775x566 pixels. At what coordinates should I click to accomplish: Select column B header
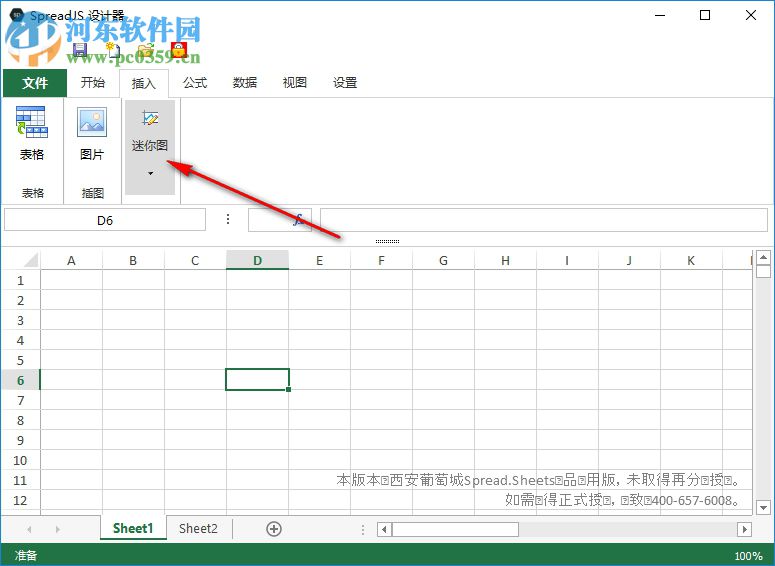click(x=133, y=261)
